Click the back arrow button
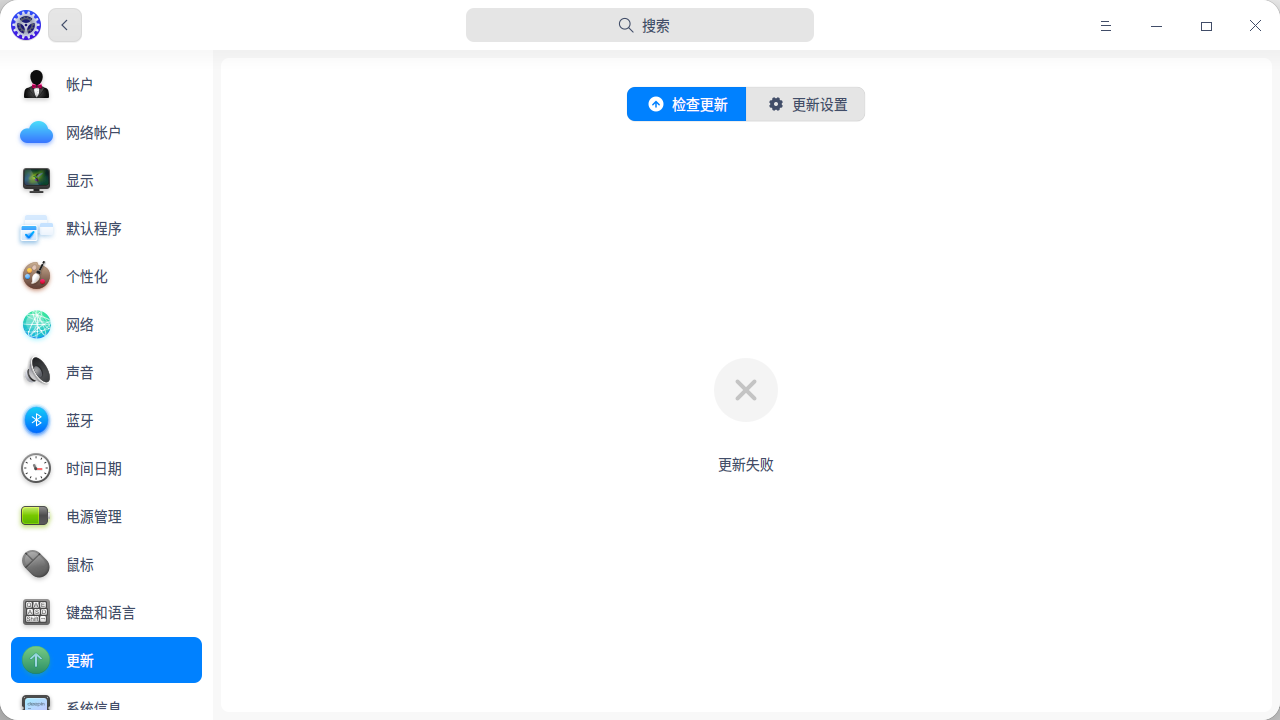The width and height of the screenshot is (1280, 720). tap(65, 25)
